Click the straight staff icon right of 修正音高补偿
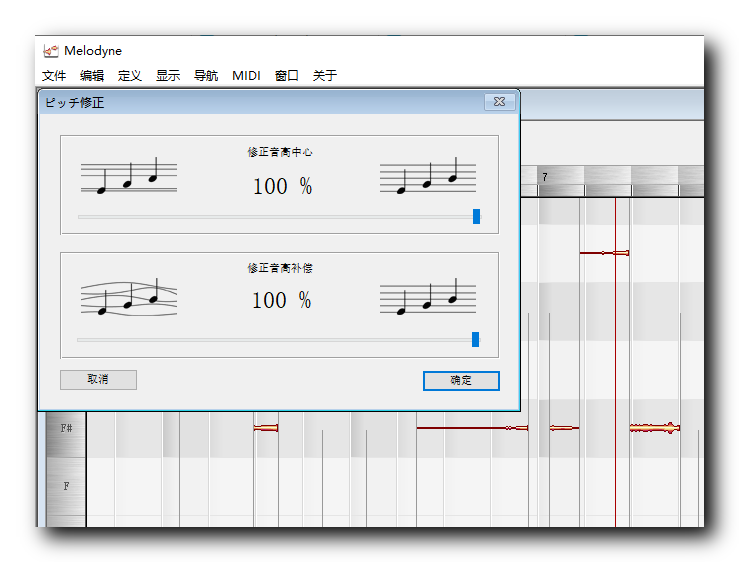Image resolution: width=739 pixels, height=562 pixels. point(428,297)
